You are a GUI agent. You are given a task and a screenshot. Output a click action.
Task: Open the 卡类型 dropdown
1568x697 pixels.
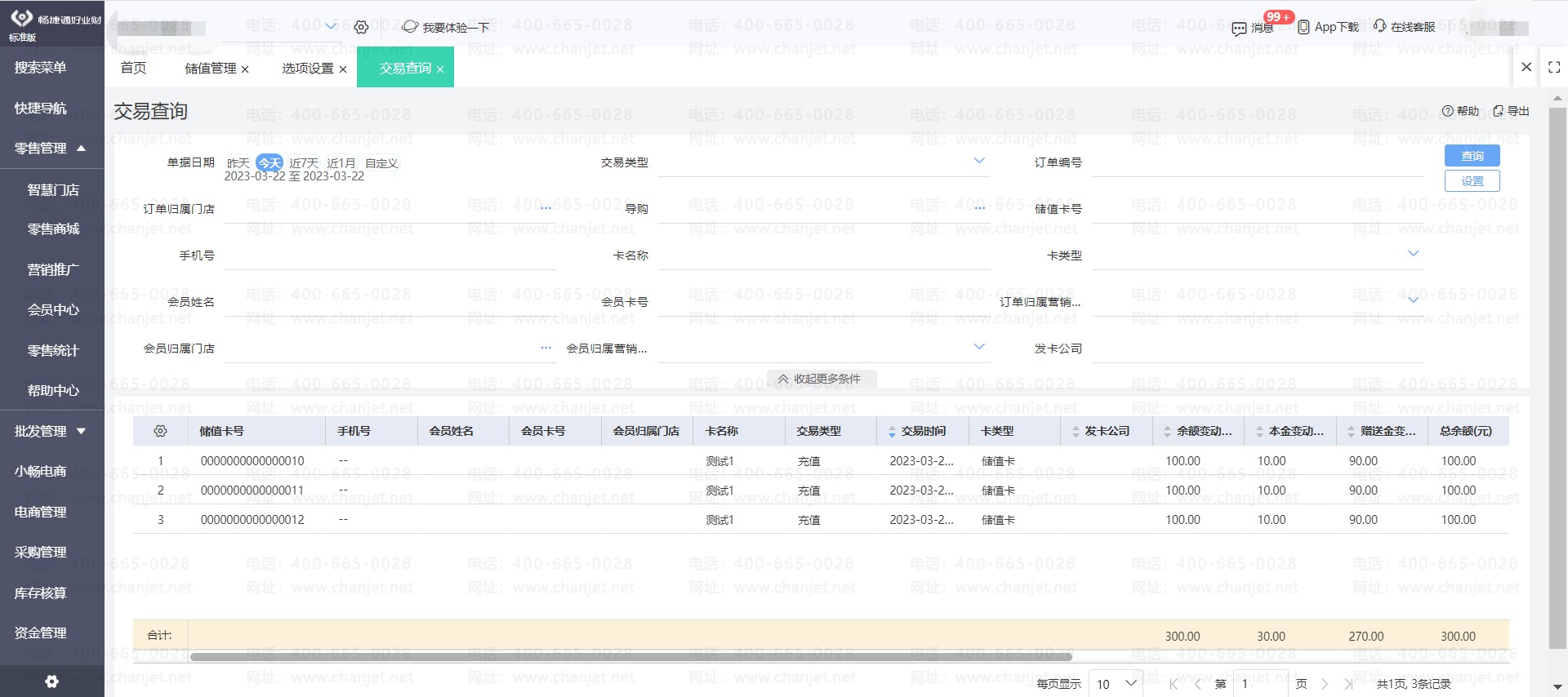coord(1414,254)
